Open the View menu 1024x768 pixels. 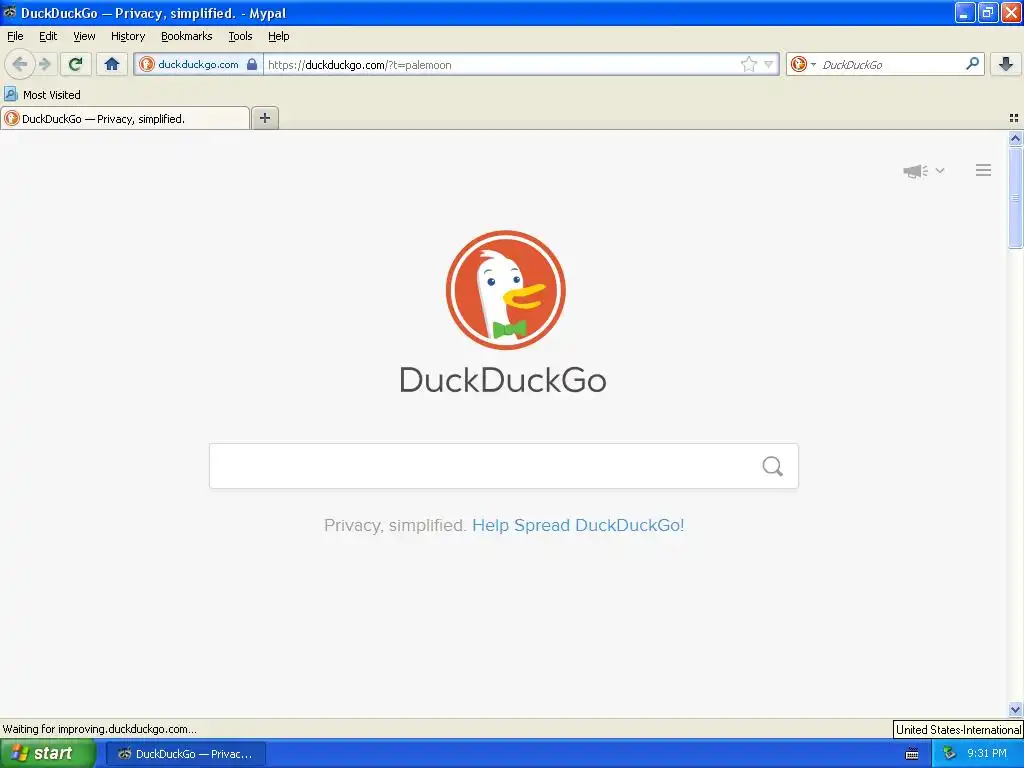84,36
